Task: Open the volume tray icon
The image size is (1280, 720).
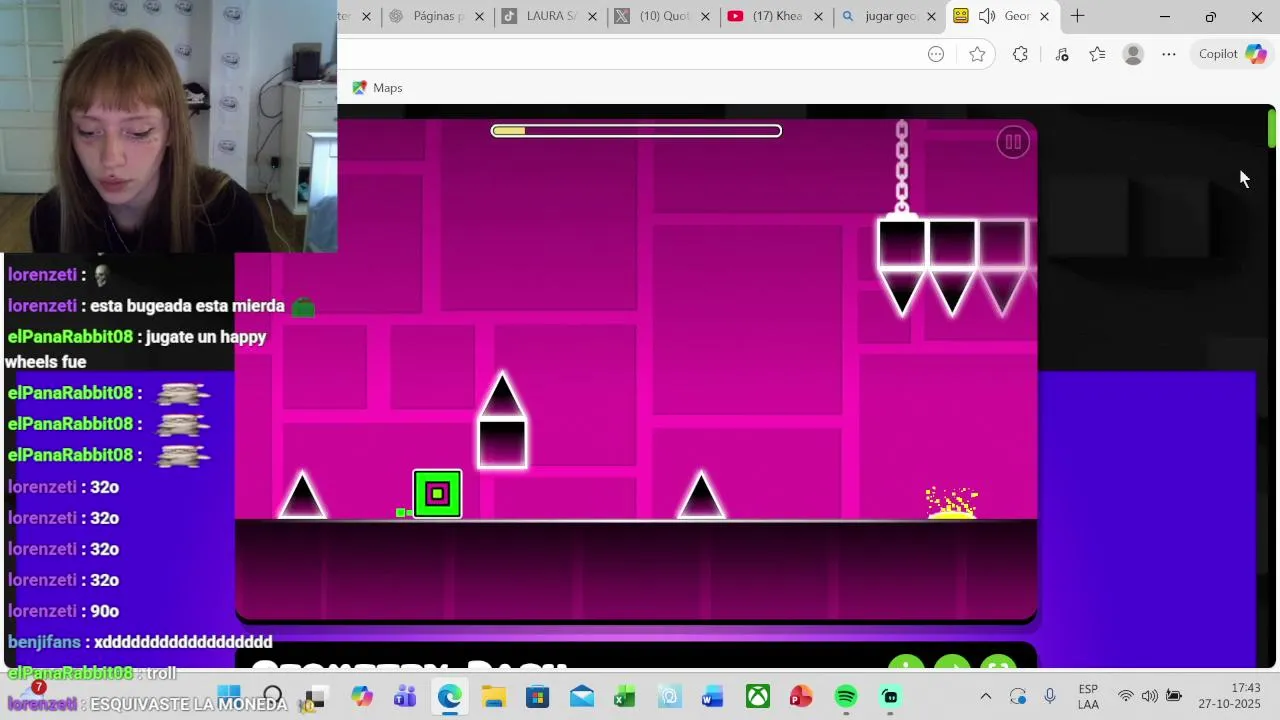Action: [1149, 696]
